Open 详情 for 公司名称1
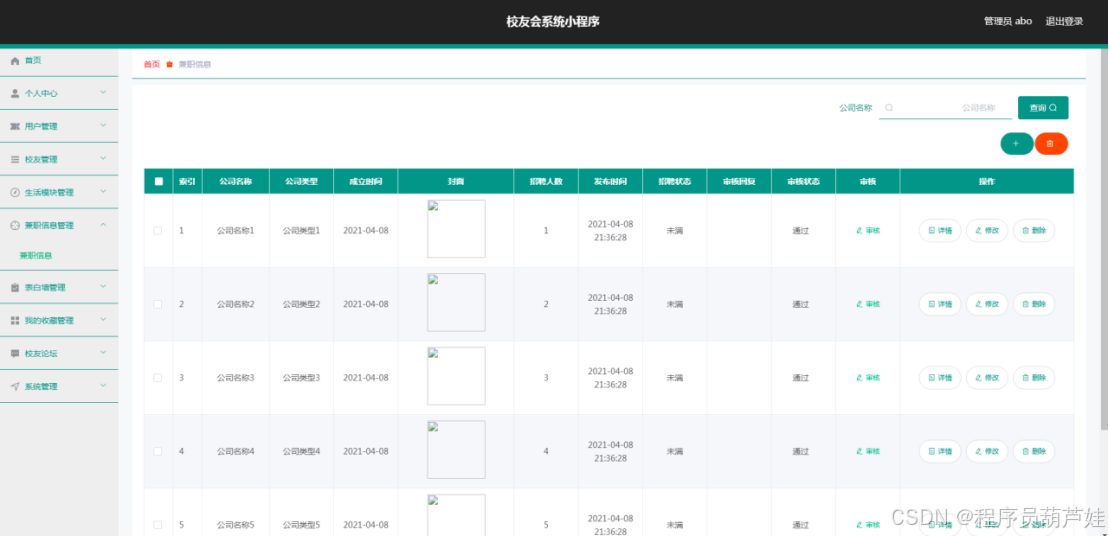This screenshot has height=537, width=1109. (x=940, y=231)
